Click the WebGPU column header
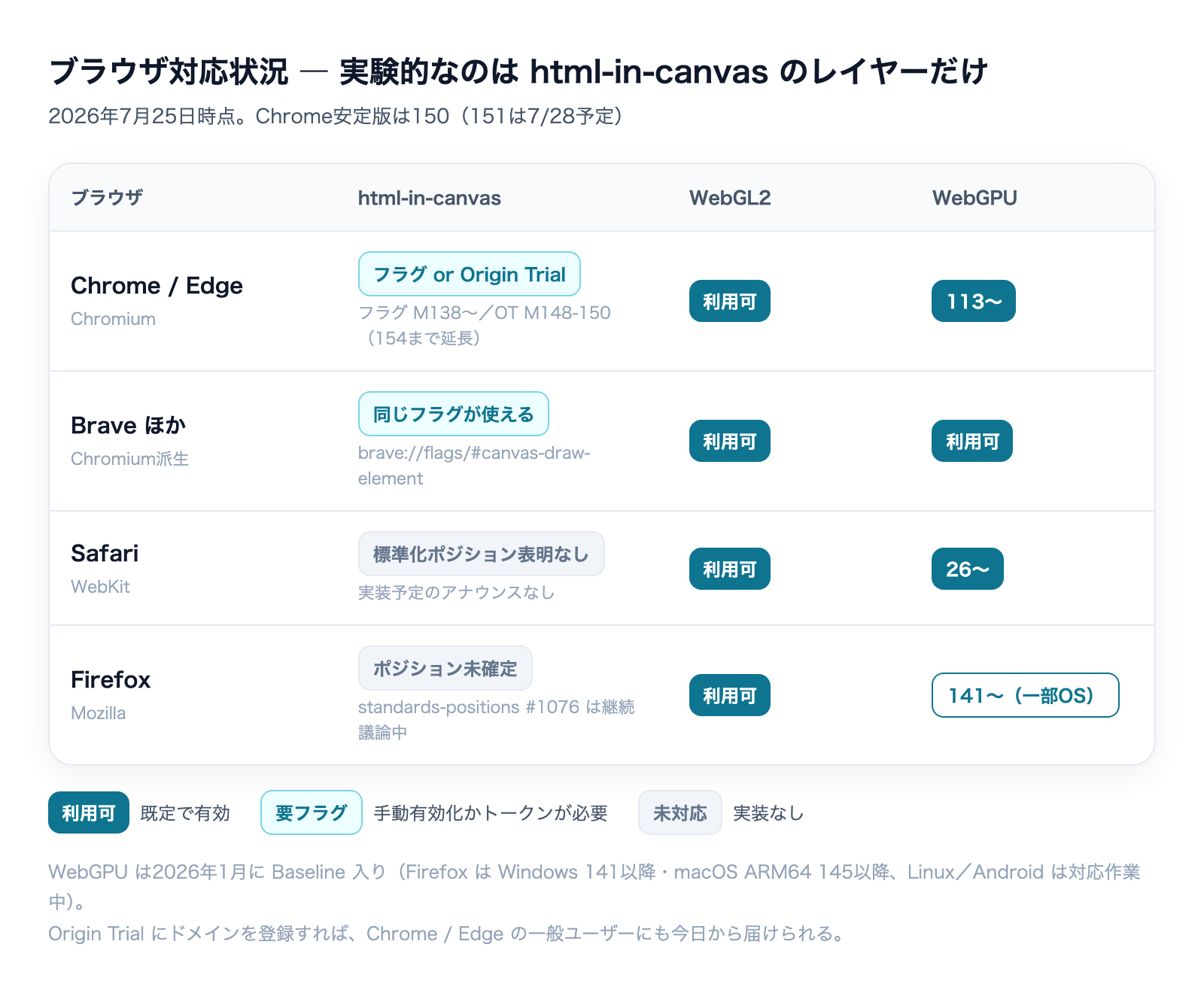 coord(974,198)
